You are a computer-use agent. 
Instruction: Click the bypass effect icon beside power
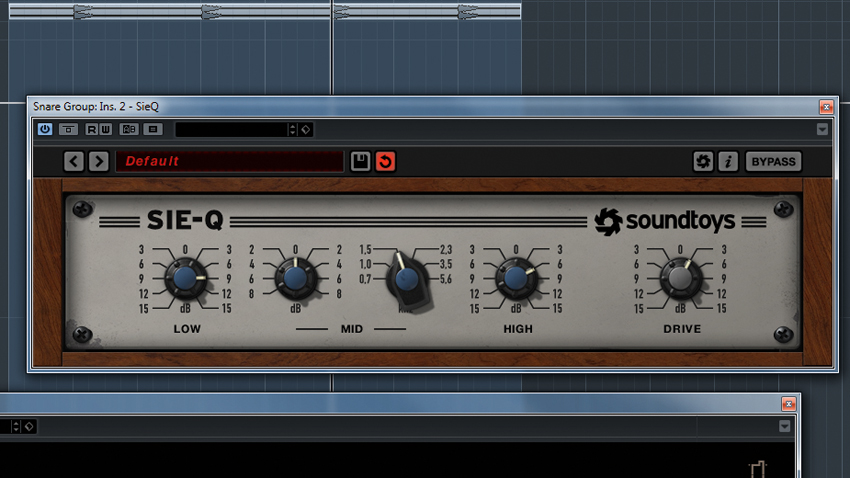point(68,129)
